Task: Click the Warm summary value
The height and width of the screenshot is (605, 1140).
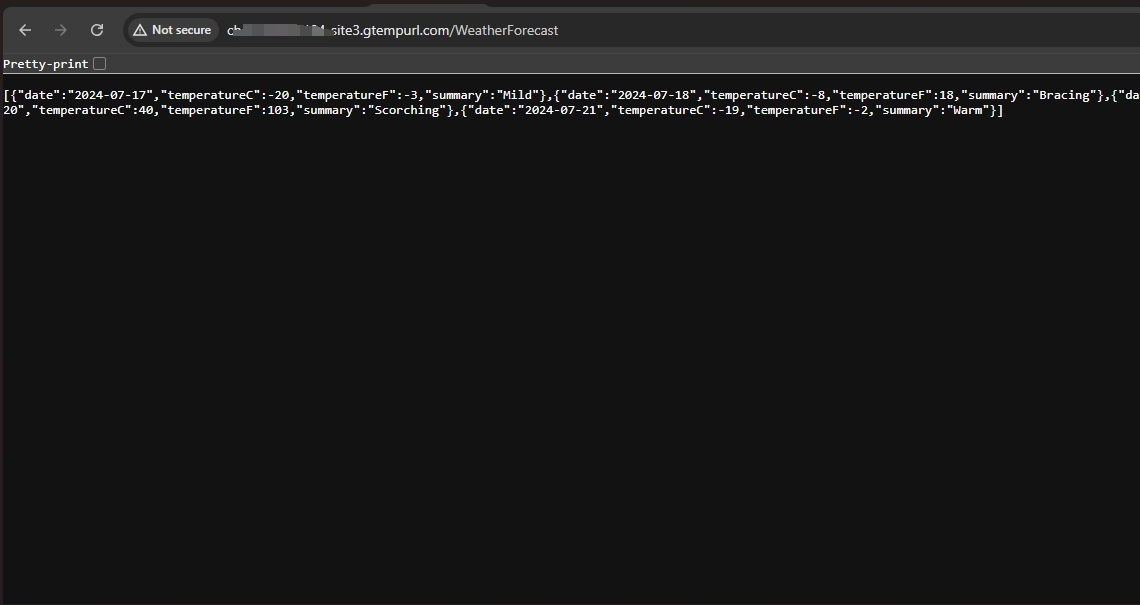Action: (x=966, y=110)
